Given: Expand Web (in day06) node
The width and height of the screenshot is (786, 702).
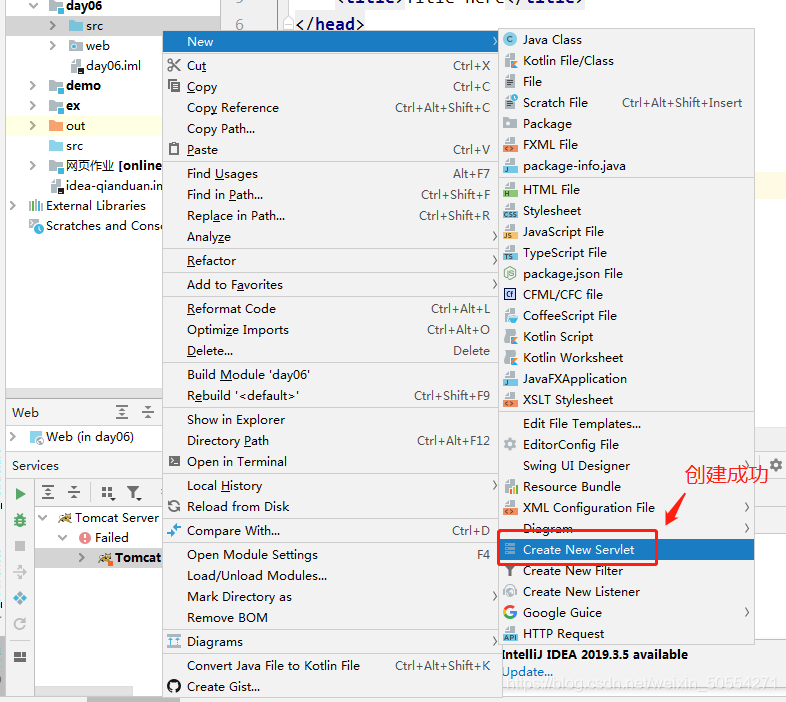Looking at the screenshot, I should pos(13,437).
